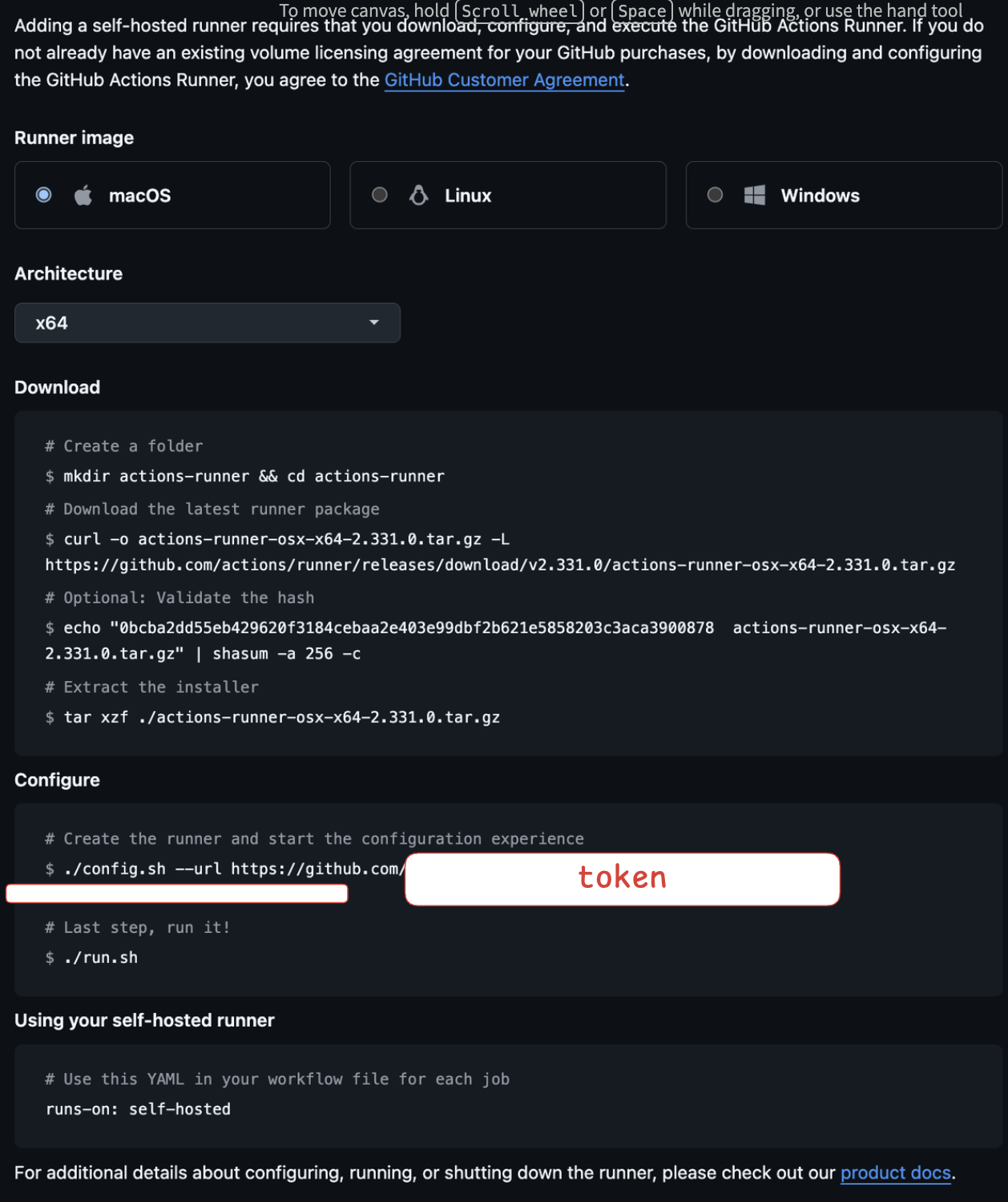
Task: Click the 'Linux' label text
Action: coord(468,196)
